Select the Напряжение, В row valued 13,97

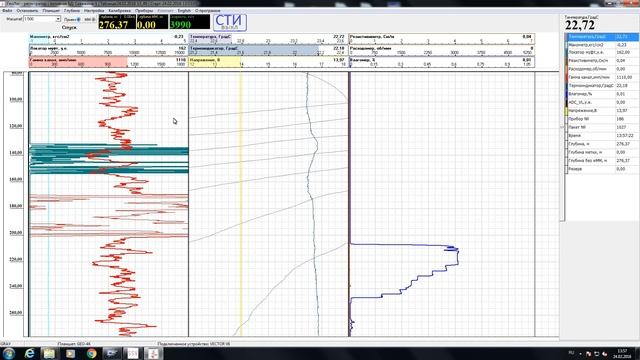602,111
